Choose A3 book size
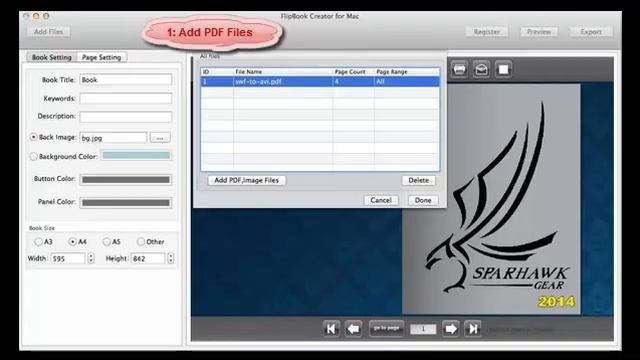This screenshot has width=640, height=360. pos(38,242)
